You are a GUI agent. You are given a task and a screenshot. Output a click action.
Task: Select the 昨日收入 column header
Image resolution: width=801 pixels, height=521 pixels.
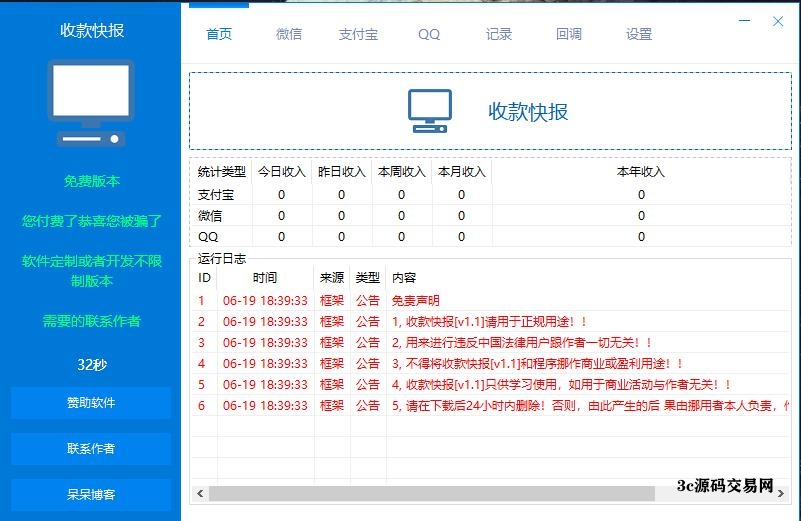342,172
